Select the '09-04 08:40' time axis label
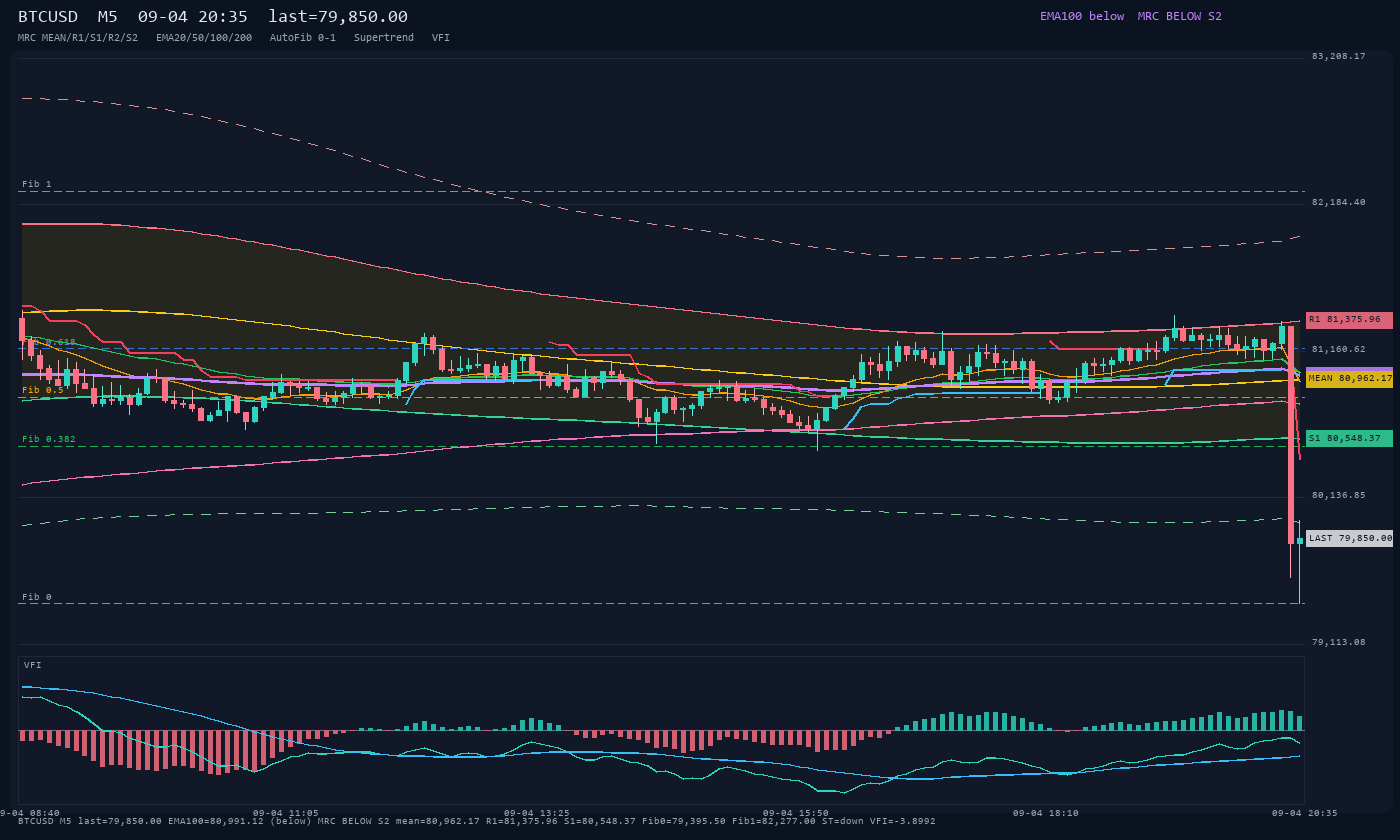 (x=30, y=814)
